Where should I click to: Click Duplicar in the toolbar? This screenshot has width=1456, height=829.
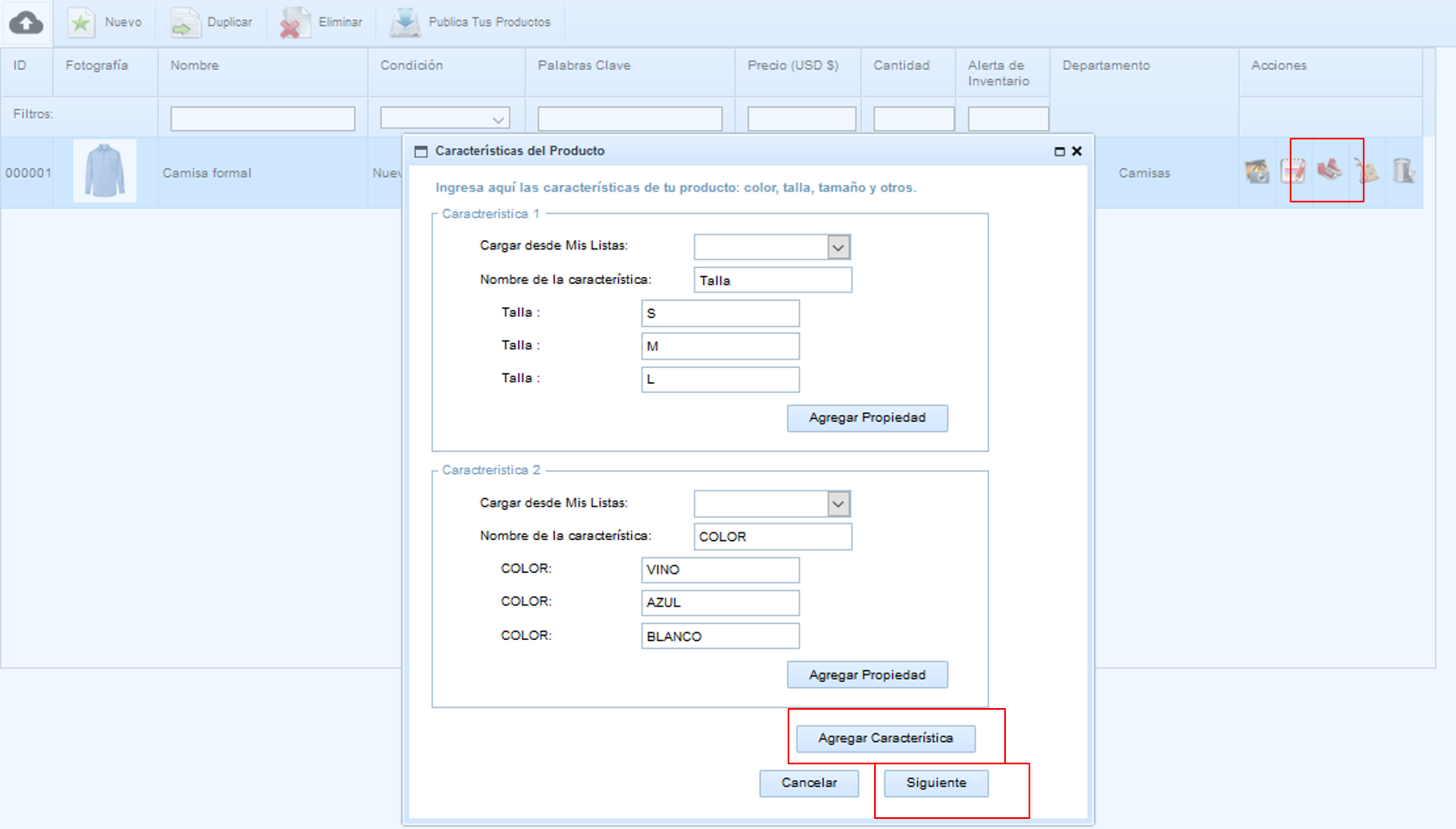coord(212,23)
